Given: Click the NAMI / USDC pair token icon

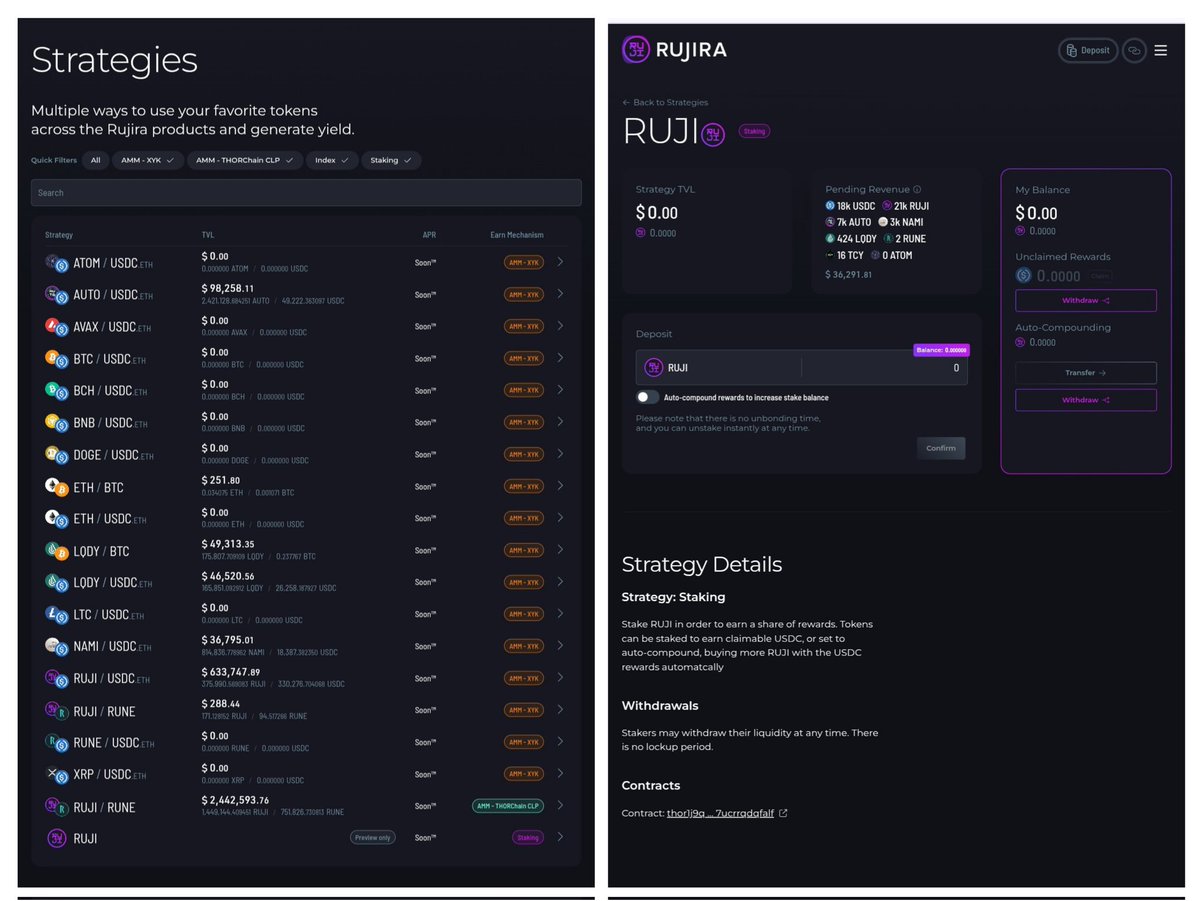Looking at the screenshot, I should pyautogui.click(x=57, y=646).
